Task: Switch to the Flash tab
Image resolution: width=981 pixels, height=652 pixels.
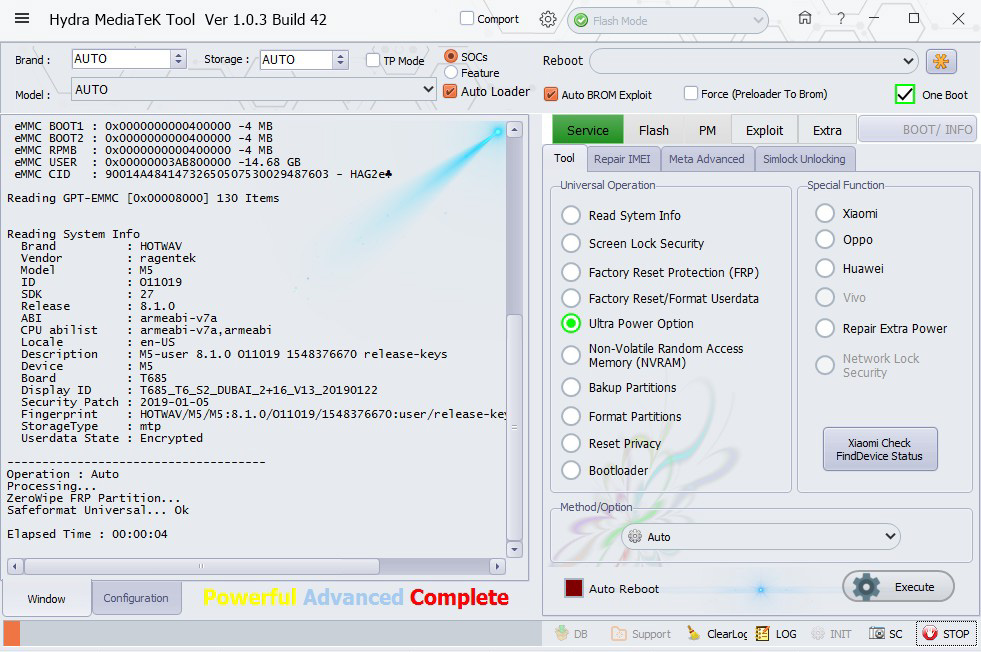Action: click(654, 130)
